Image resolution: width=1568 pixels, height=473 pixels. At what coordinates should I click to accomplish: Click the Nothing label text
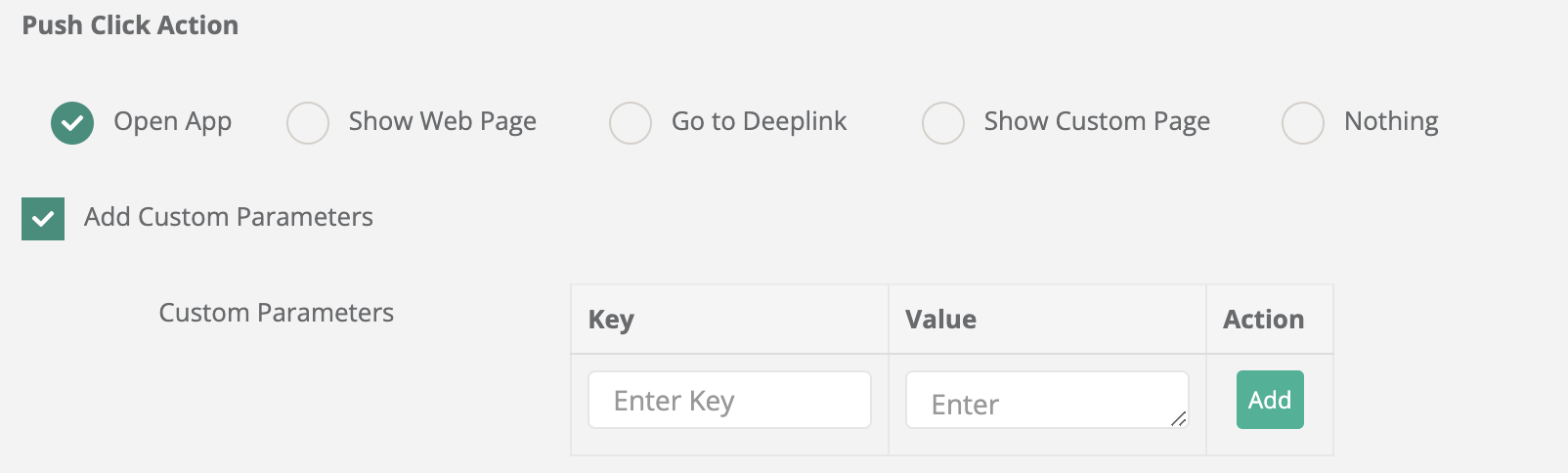[1391, 121]
